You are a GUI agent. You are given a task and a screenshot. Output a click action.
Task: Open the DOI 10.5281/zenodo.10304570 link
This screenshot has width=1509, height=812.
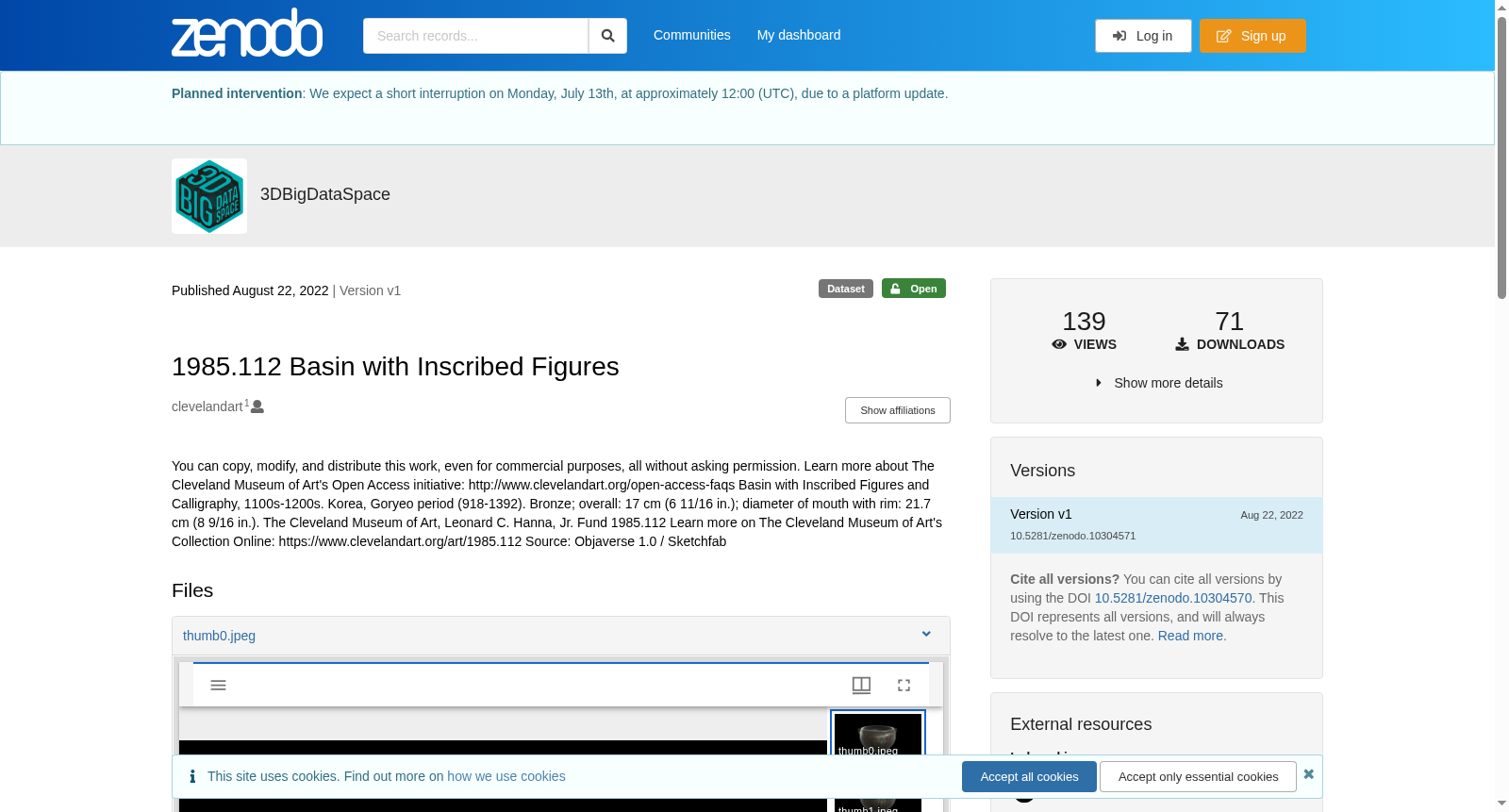tap(1173, 598)
